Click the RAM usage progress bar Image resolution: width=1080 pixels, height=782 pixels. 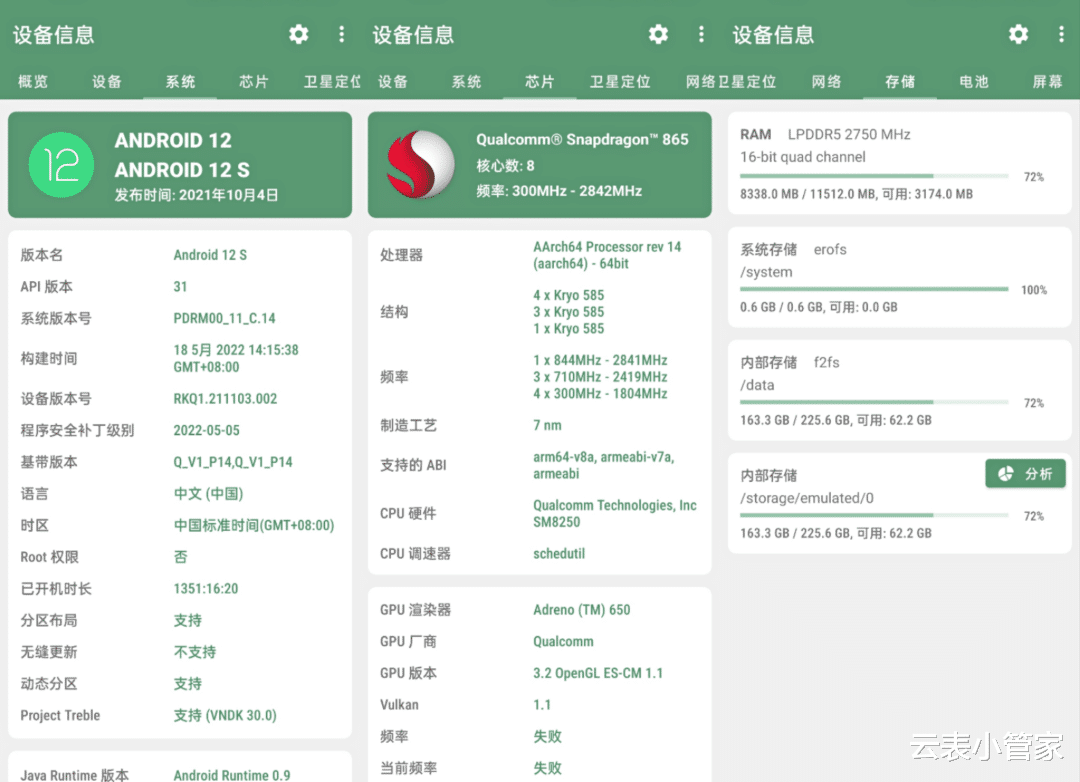(874, 176)
